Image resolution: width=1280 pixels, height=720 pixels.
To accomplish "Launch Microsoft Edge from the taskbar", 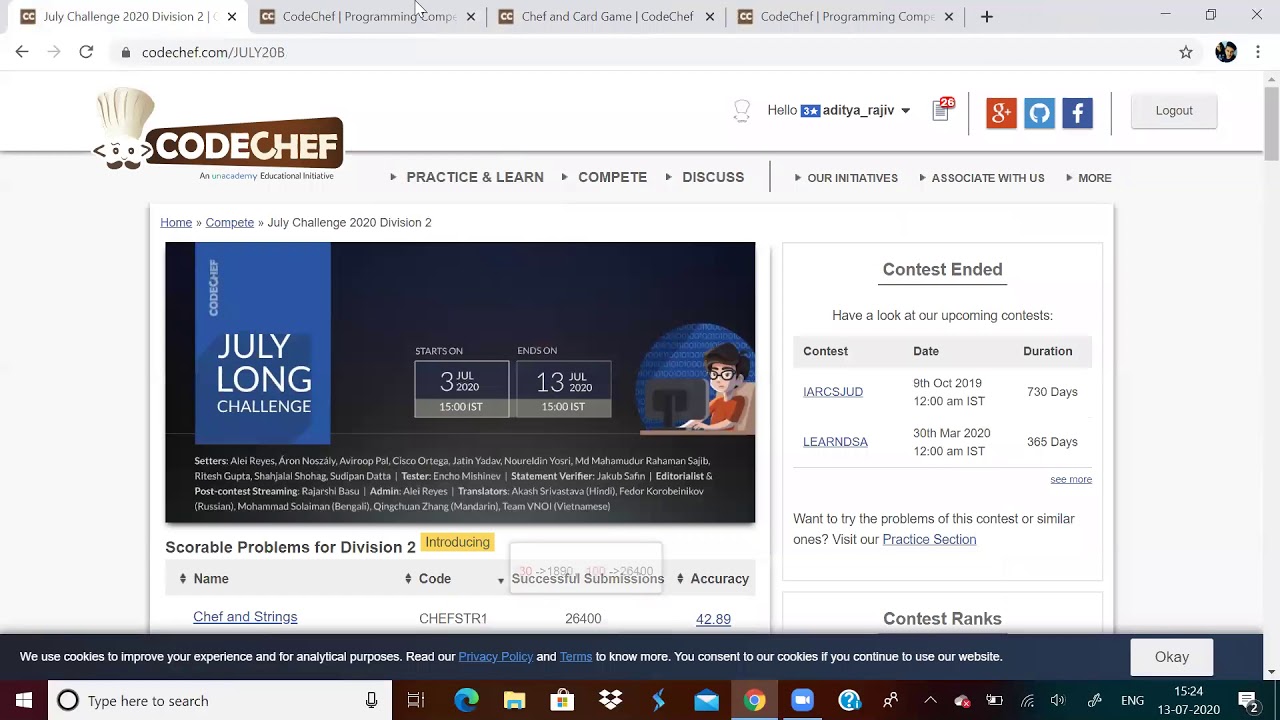I will pyautogui.click(x=466, y=701).
